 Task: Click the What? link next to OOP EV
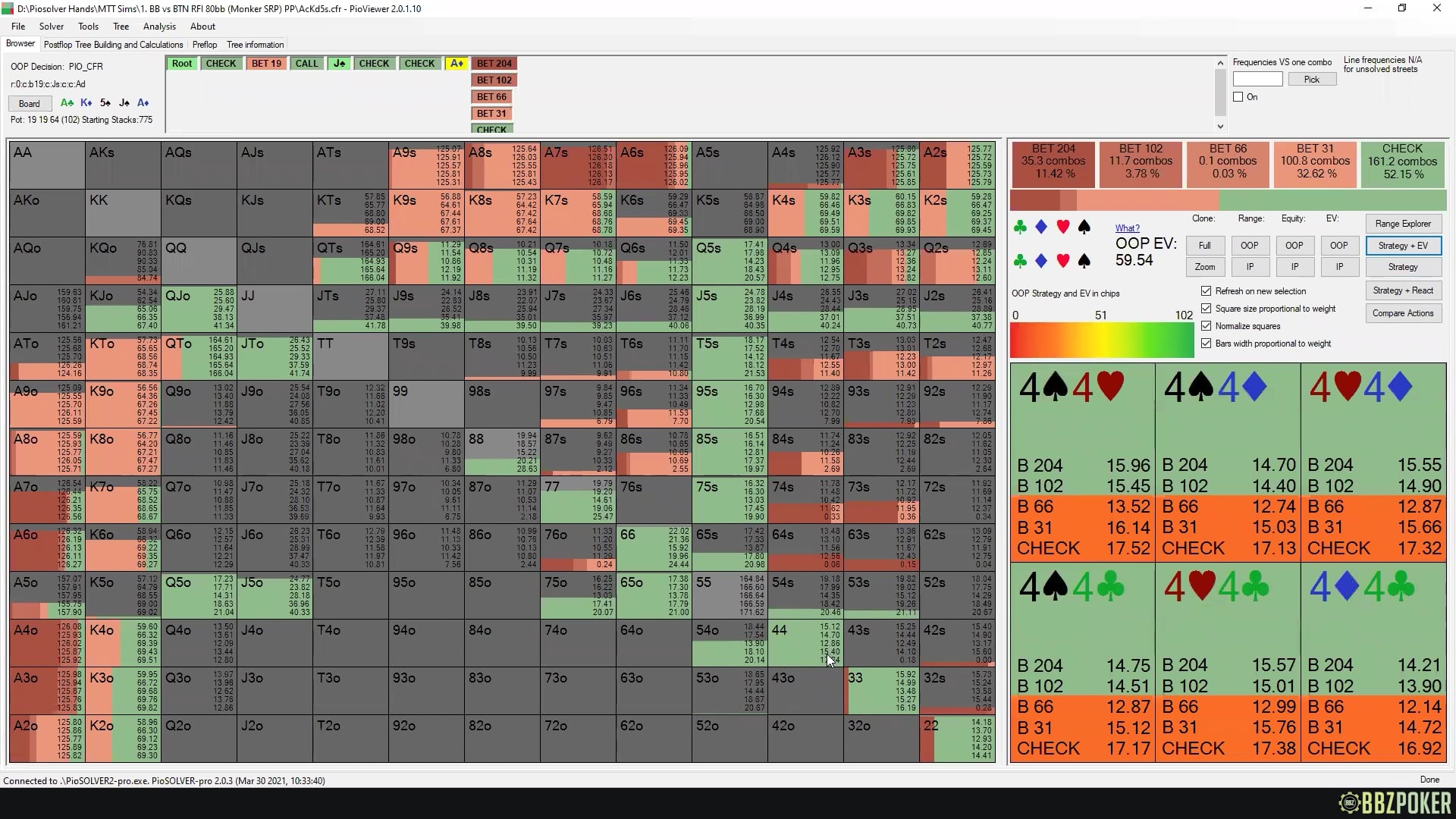tap(1128, 227)
